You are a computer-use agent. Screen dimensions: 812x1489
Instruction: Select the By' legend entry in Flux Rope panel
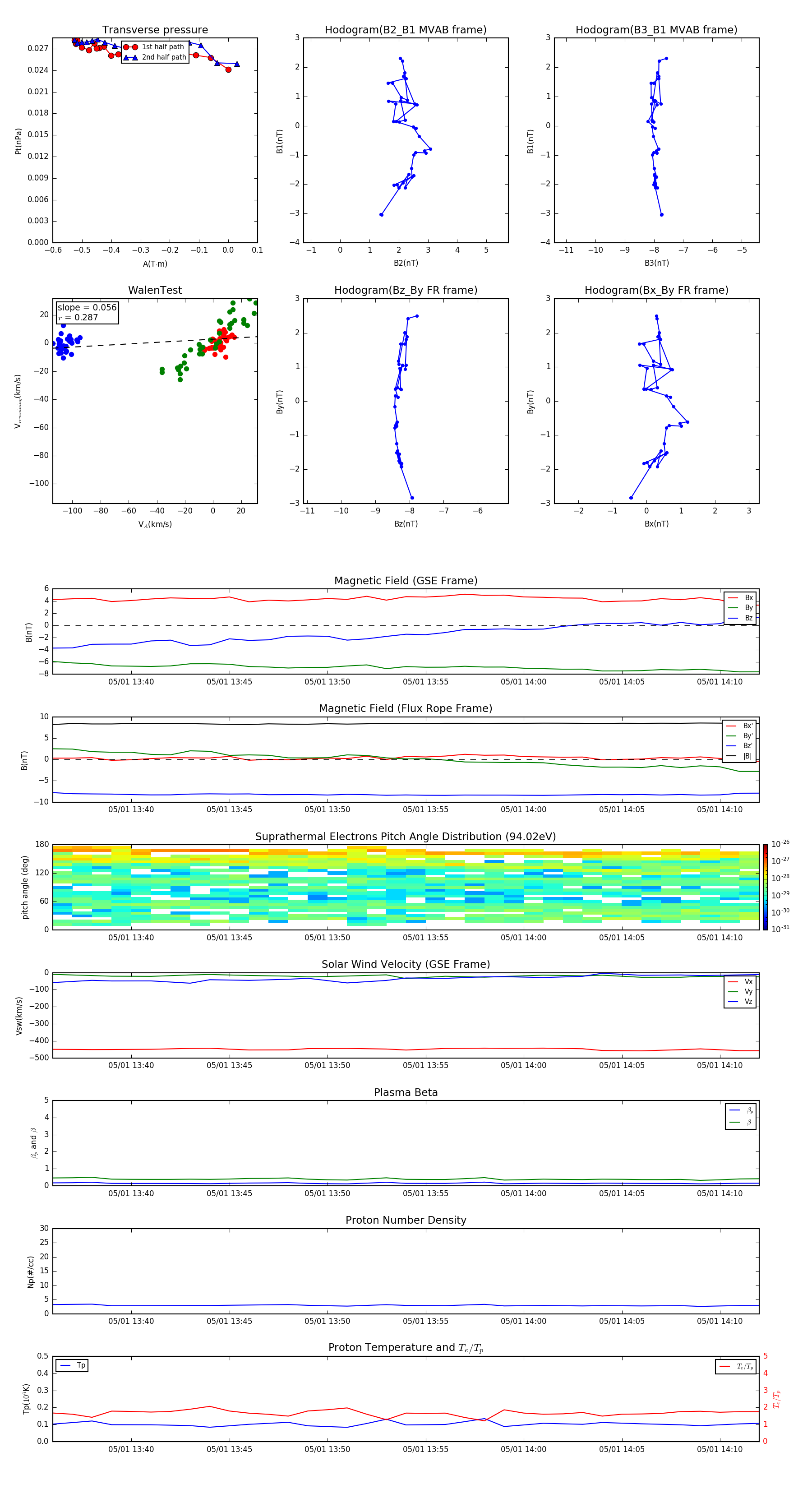[x=740, y=736]
